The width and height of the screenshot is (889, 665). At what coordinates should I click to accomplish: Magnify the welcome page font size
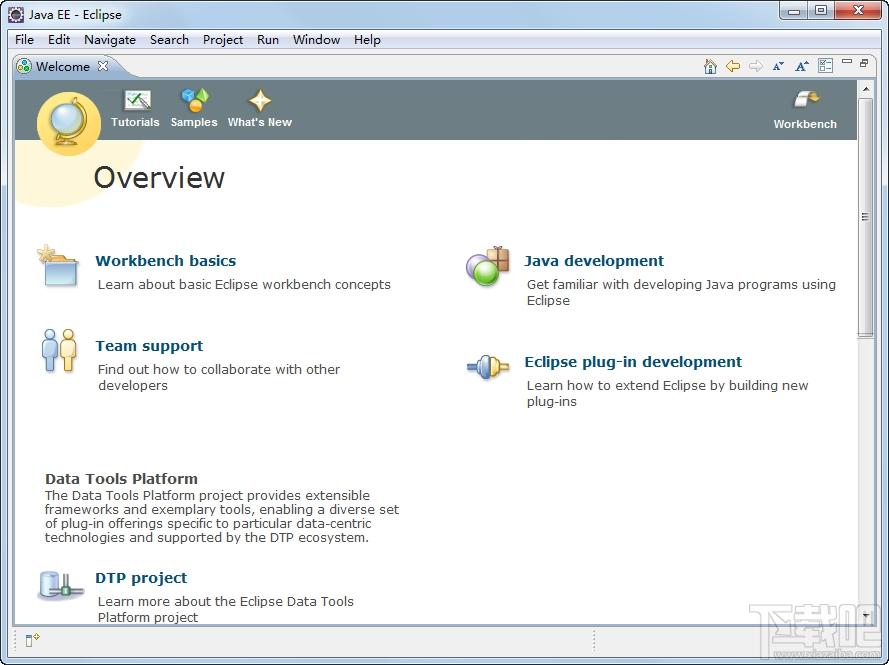(801, 66)
